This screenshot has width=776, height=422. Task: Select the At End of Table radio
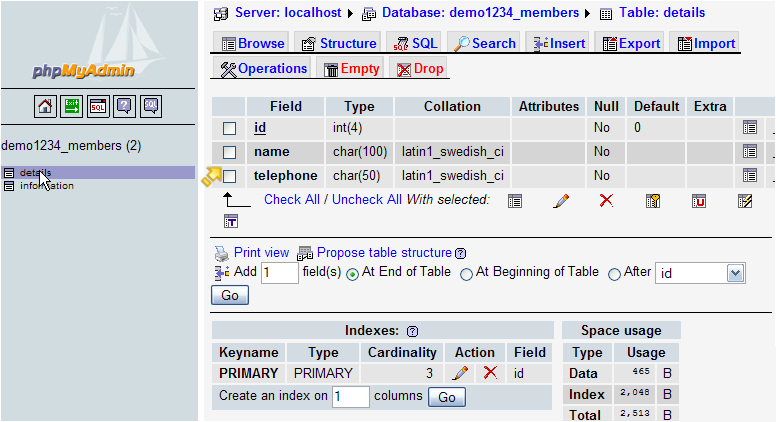pos(352,275)
